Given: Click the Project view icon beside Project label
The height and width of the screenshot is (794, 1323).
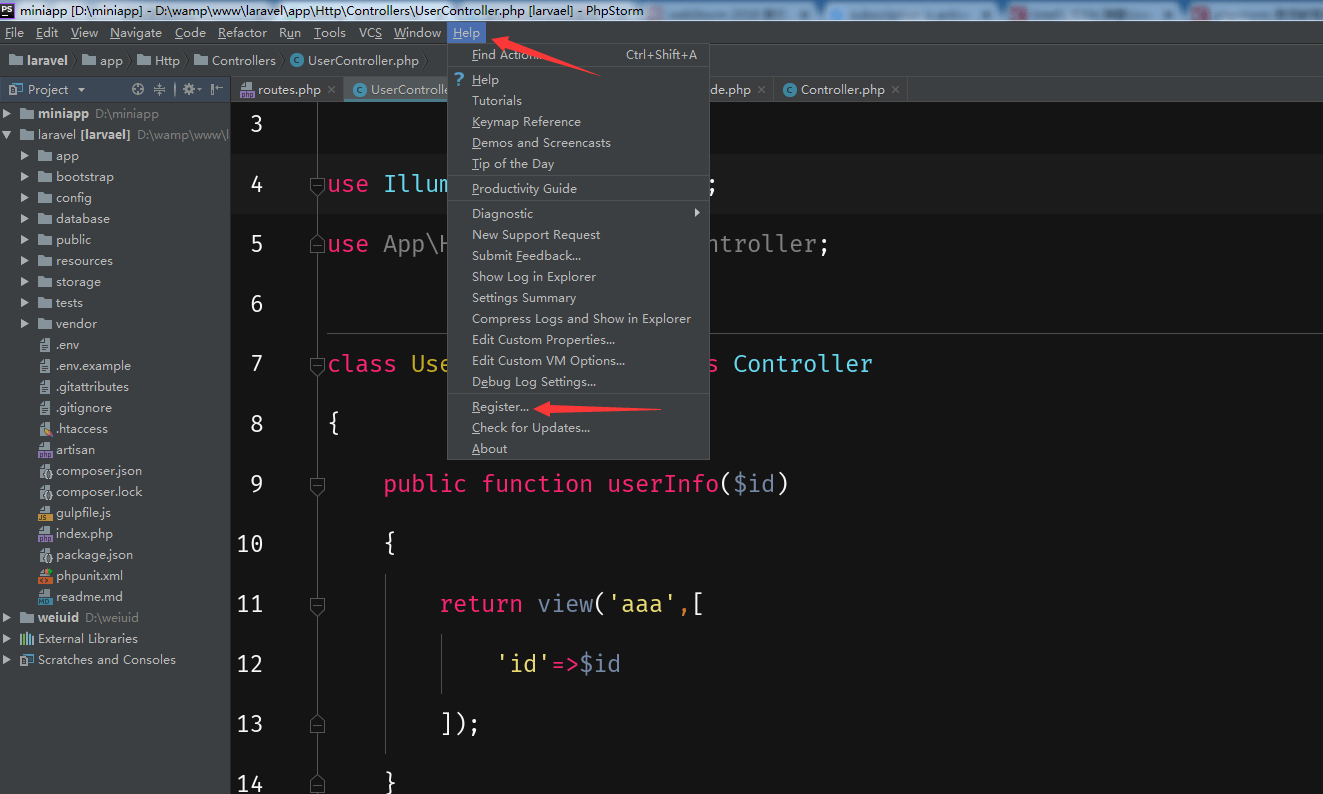Looking at the screenshot, I should click(16, 89).
